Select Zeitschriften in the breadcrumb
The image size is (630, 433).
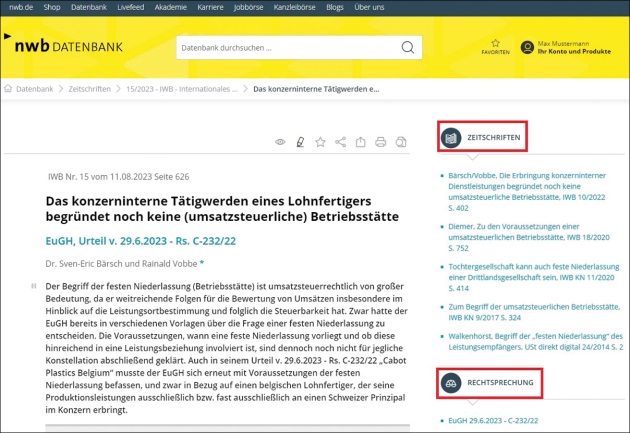89,89
